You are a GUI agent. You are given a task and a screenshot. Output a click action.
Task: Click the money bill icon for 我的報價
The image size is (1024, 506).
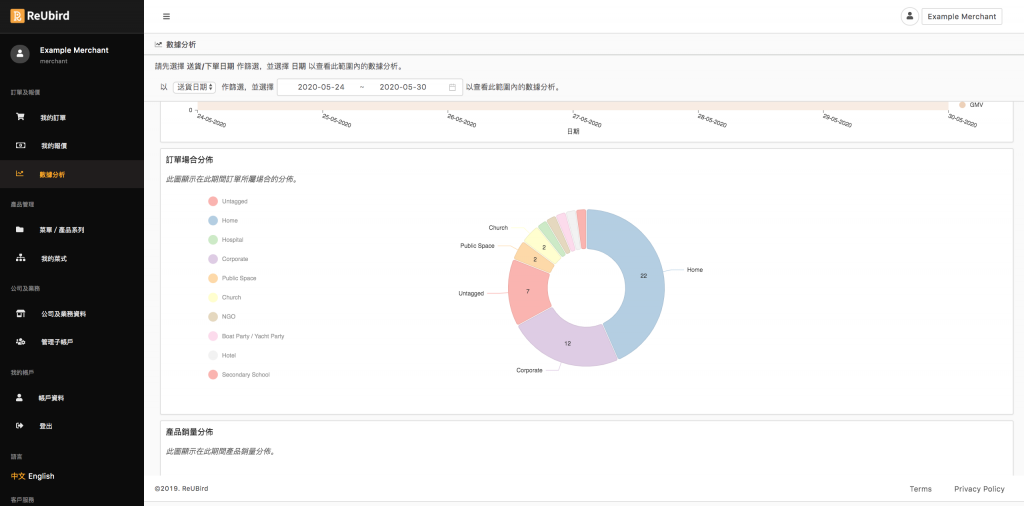20,145
